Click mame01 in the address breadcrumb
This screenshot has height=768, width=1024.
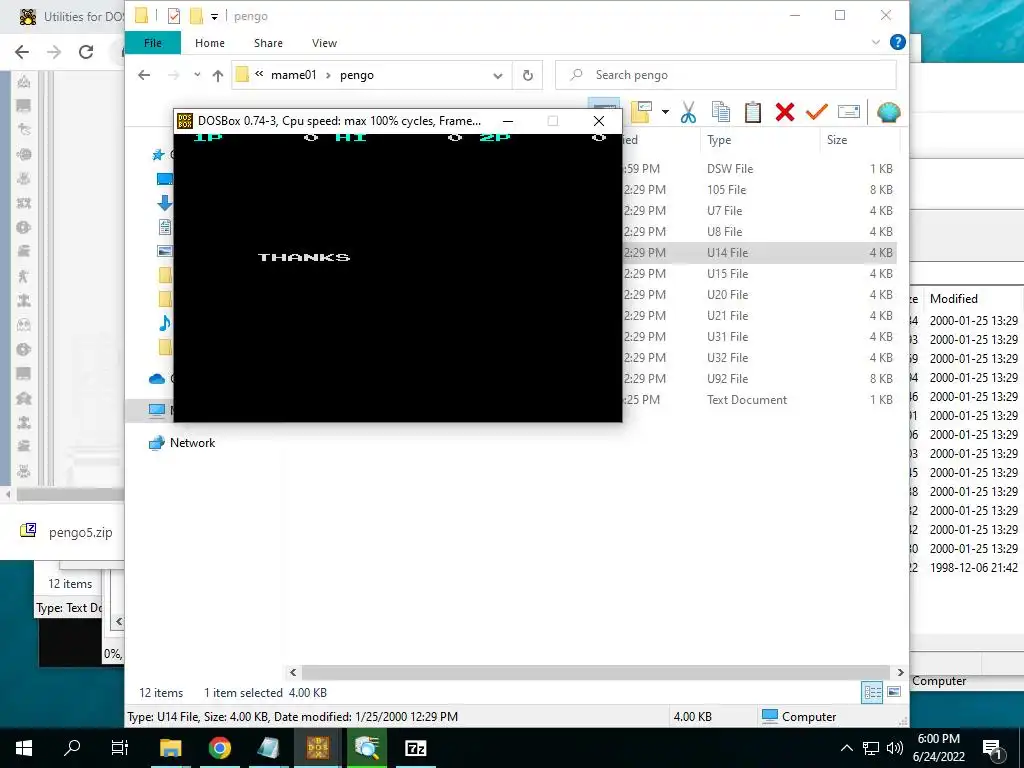(x=294, y=75)
